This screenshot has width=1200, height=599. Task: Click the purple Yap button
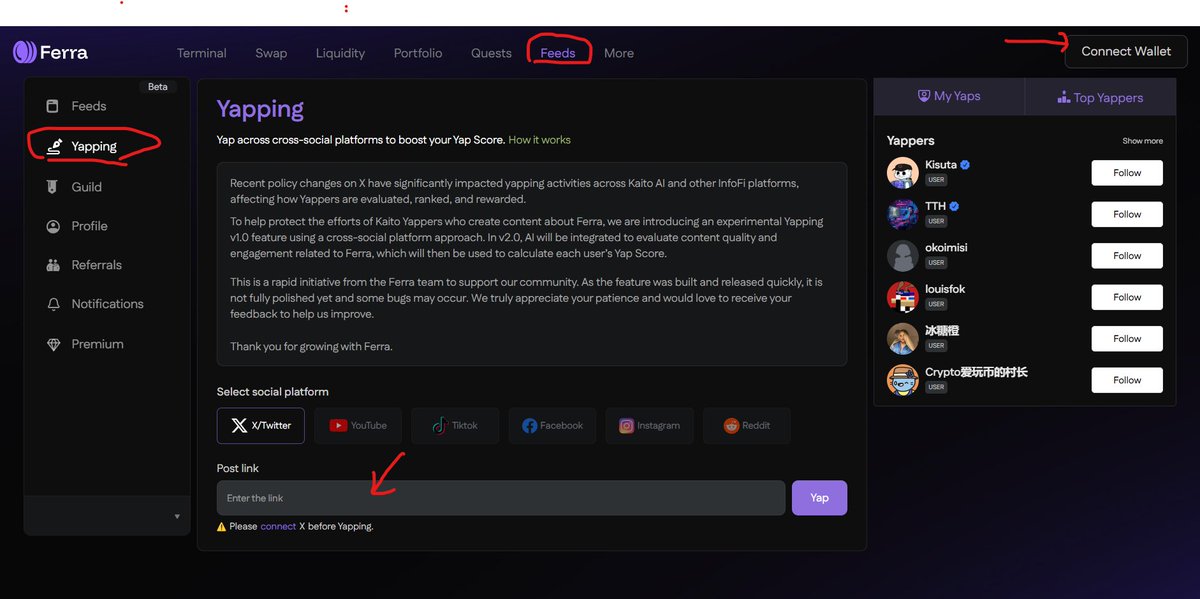click(819, 498)
